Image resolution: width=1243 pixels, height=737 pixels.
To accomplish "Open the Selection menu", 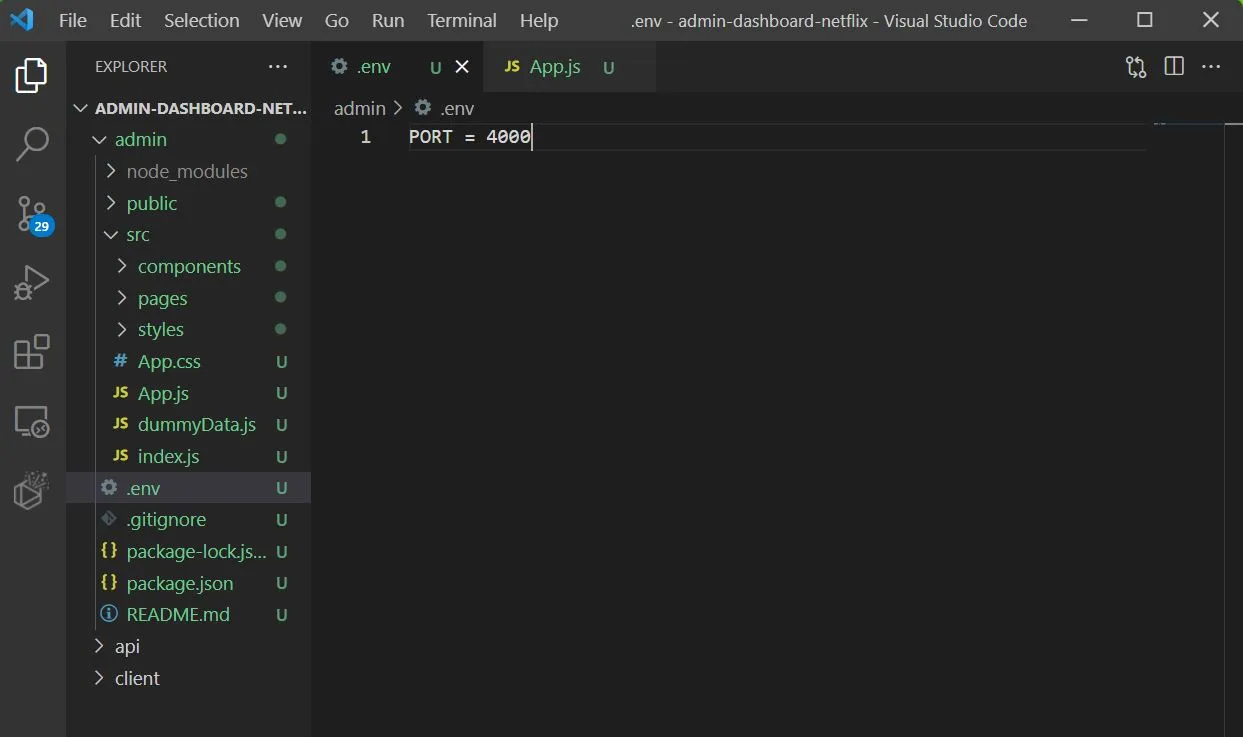I will click(202, 20).
